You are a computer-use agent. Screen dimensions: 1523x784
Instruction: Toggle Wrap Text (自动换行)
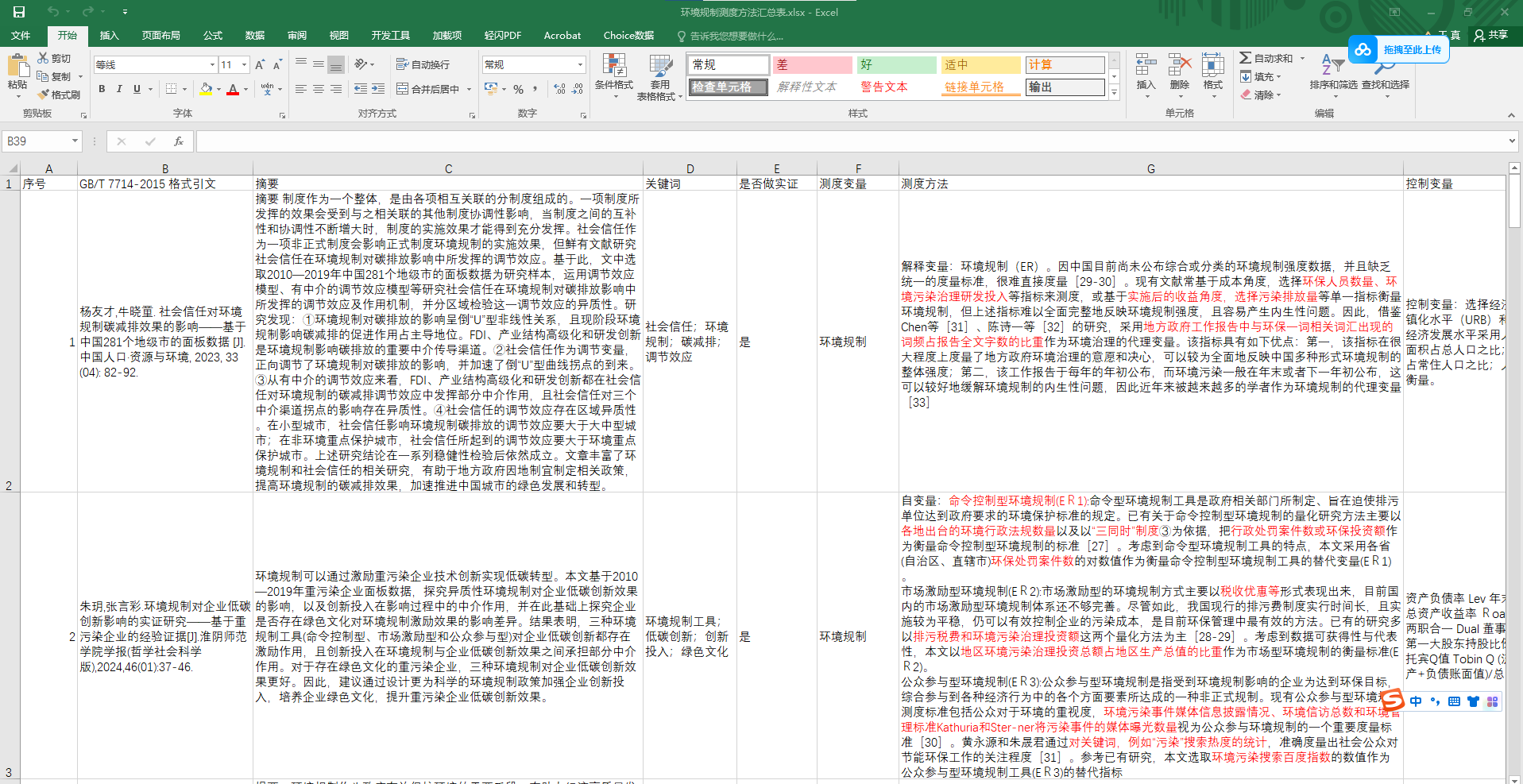[423, 64]
